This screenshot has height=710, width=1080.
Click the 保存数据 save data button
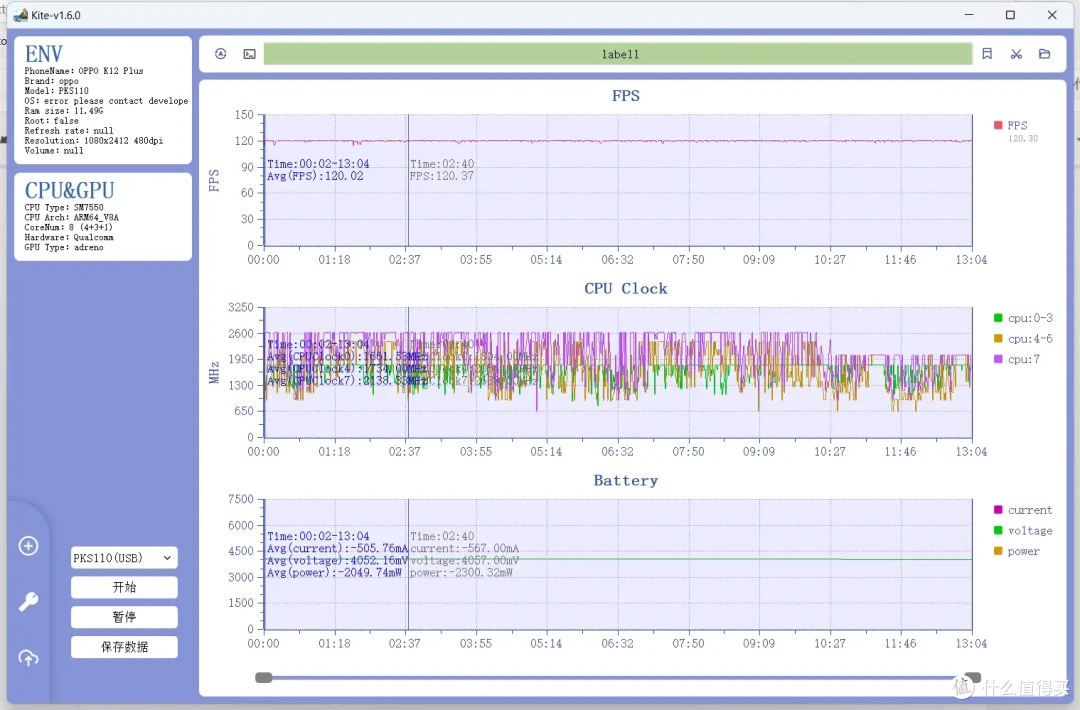click(124, 647)
